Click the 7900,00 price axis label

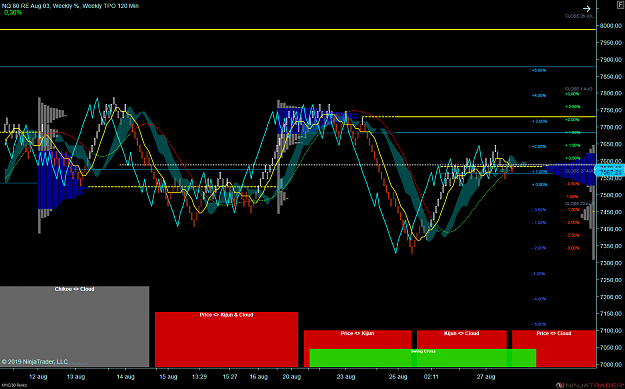(611, 60)
